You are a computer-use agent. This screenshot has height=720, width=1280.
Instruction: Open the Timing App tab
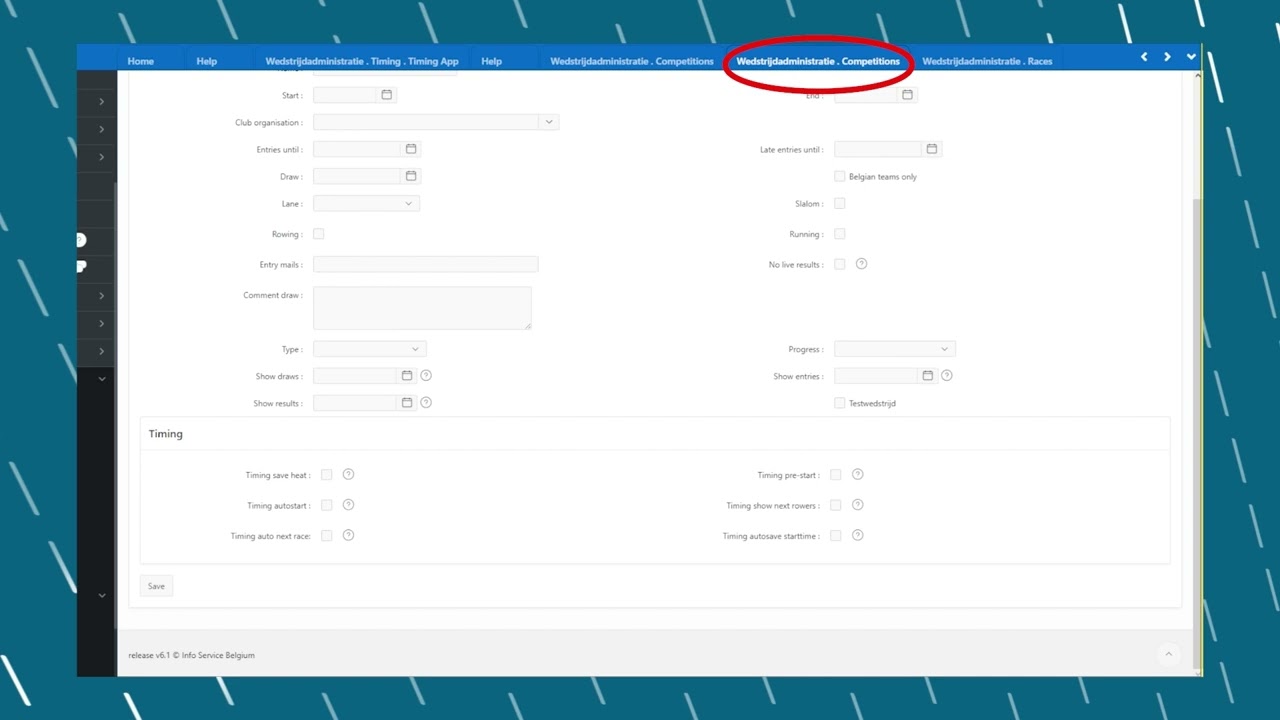pos(362,61)
